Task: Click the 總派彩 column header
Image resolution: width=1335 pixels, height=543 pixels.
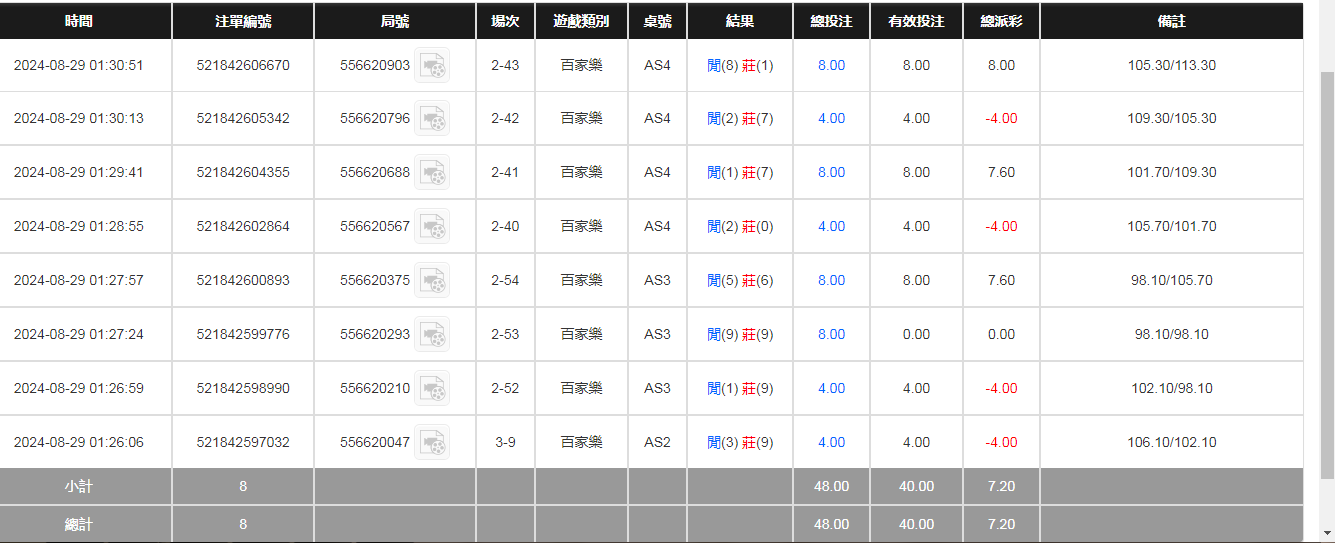Action: coord(1001,21)
